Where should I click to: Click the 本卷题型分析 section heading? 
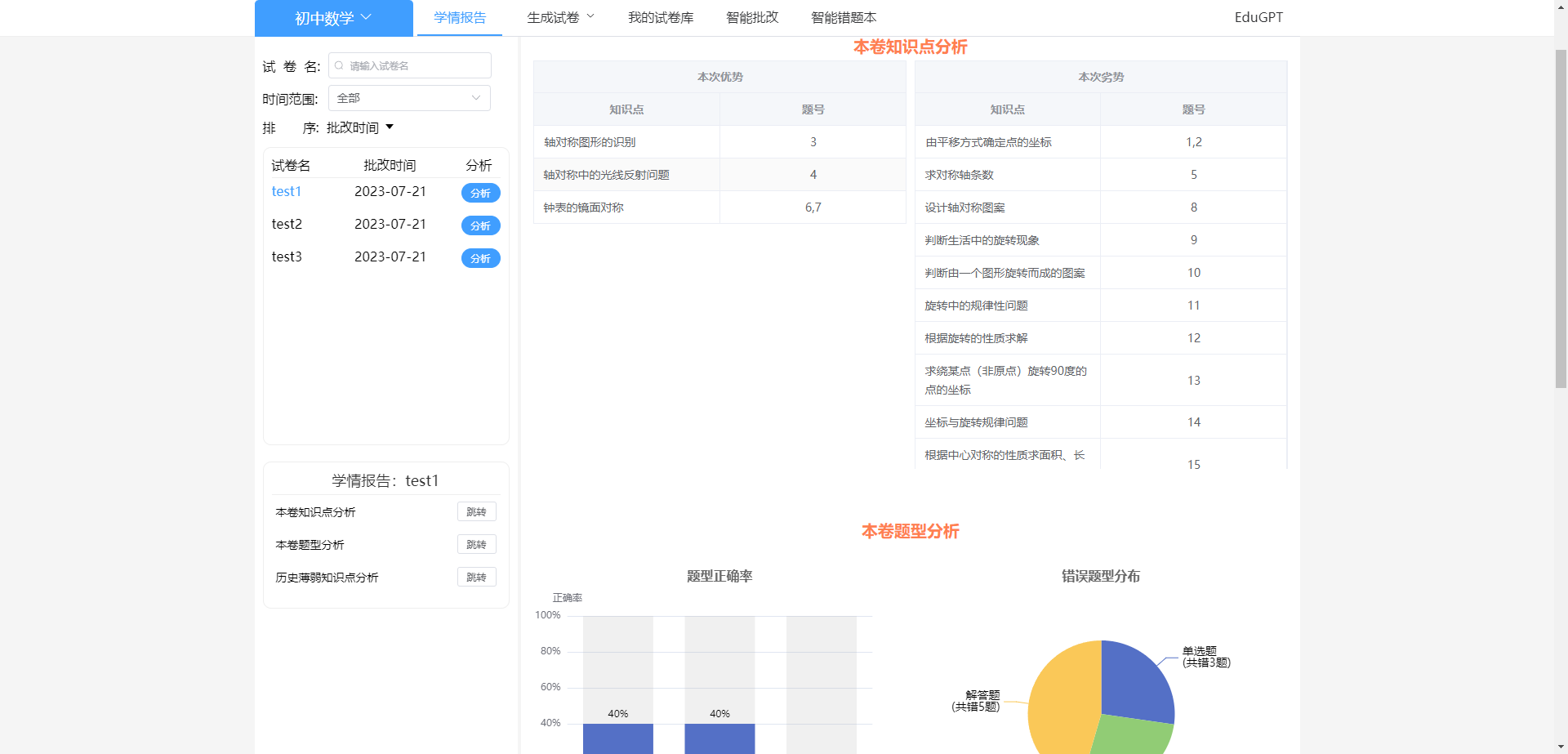click(x=910, y=532)
